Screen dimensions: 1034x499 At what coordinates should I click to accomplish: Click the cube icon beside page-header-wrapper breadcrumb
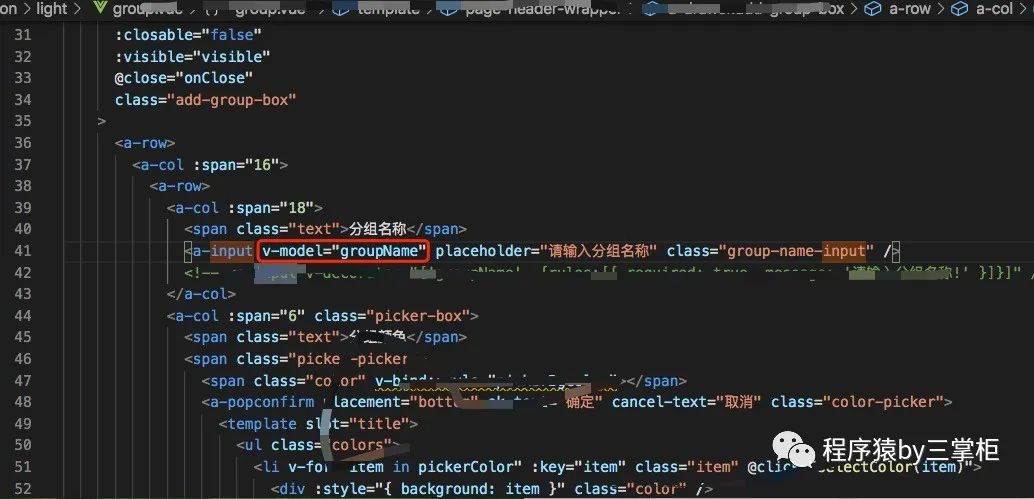pyautogui.click(x=449, y=9)
